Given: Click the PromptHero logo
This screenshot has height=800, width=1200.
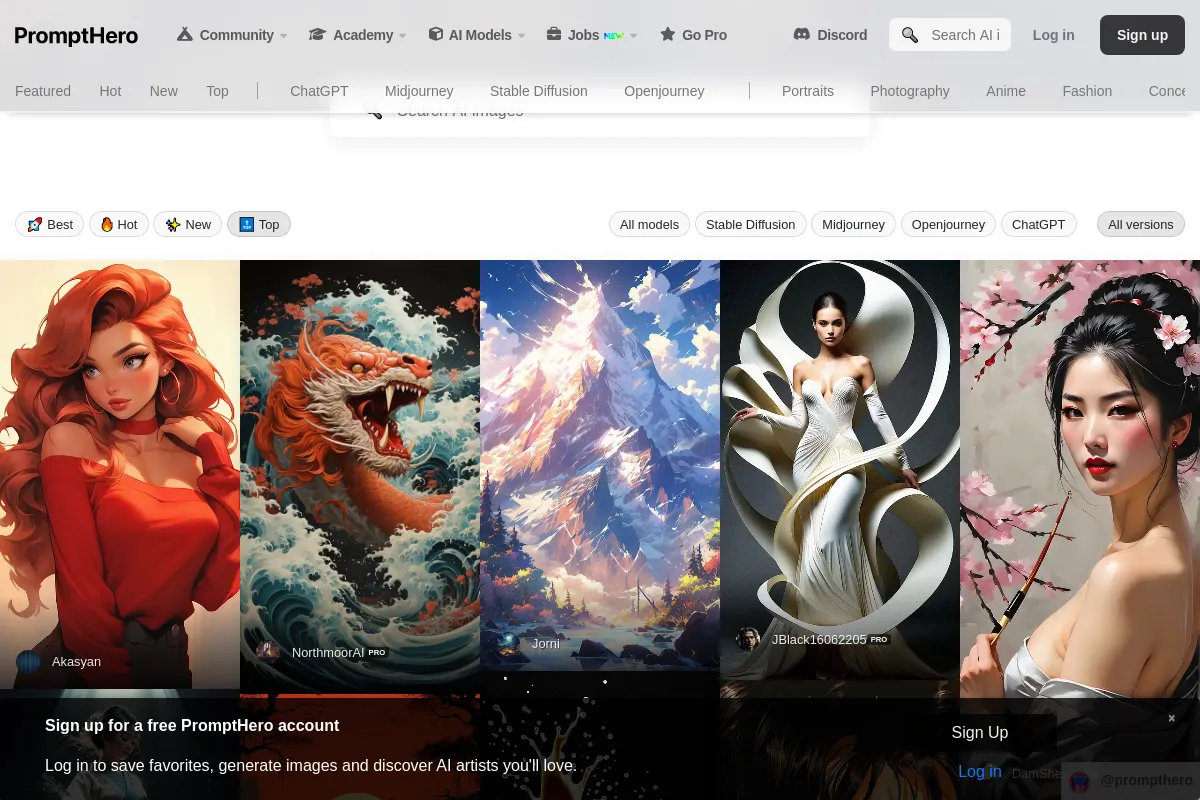Looking at the screenshot, I should 76,36.
